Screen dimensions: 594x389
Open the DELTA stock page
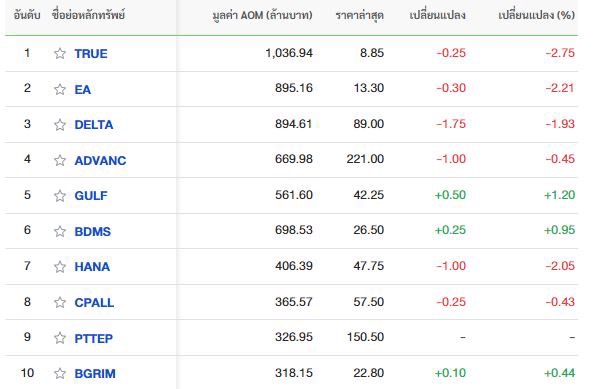[x=94, y=125]
